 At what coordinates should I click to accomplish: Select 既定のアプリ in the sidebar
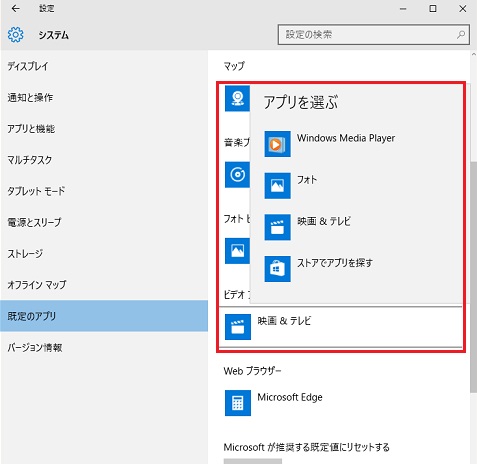click(104, 316)
